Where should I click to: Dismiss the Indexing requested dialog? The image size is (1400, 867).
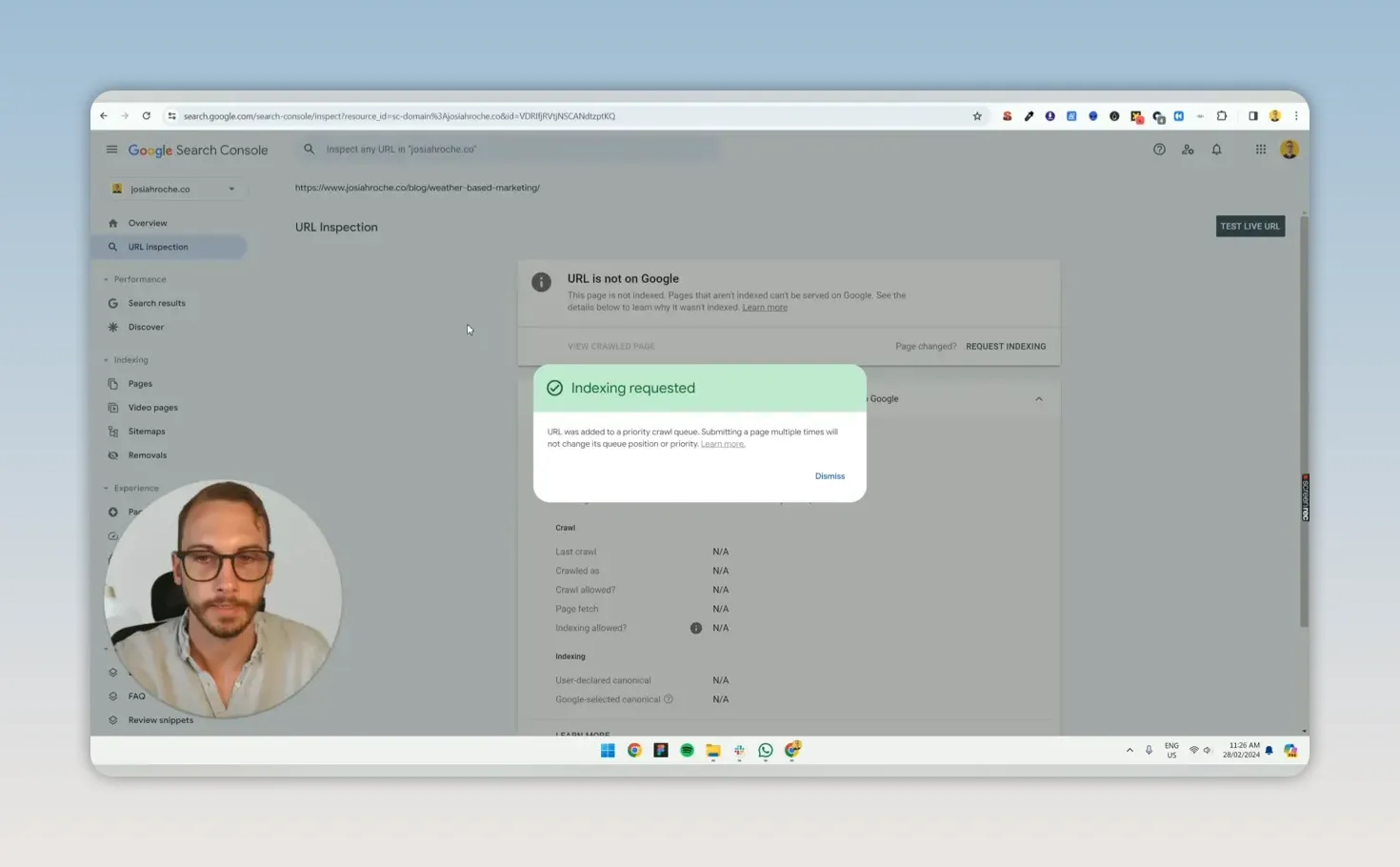(x=830, y=476)
